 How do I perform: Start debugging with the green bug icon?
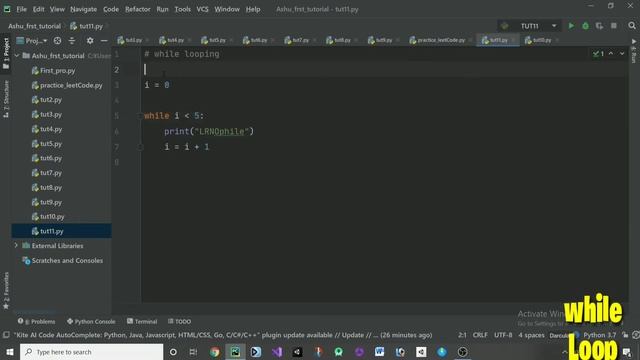[x=585, y=26]
